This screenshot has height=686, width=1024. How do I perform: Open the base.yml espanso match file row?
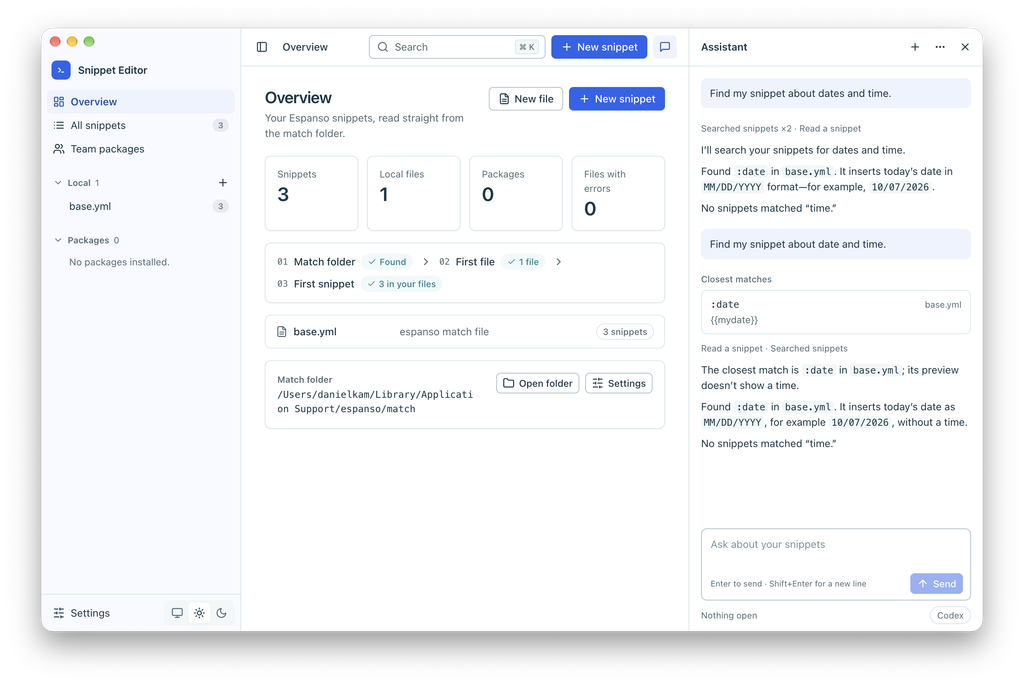click(x=464, y=332)
